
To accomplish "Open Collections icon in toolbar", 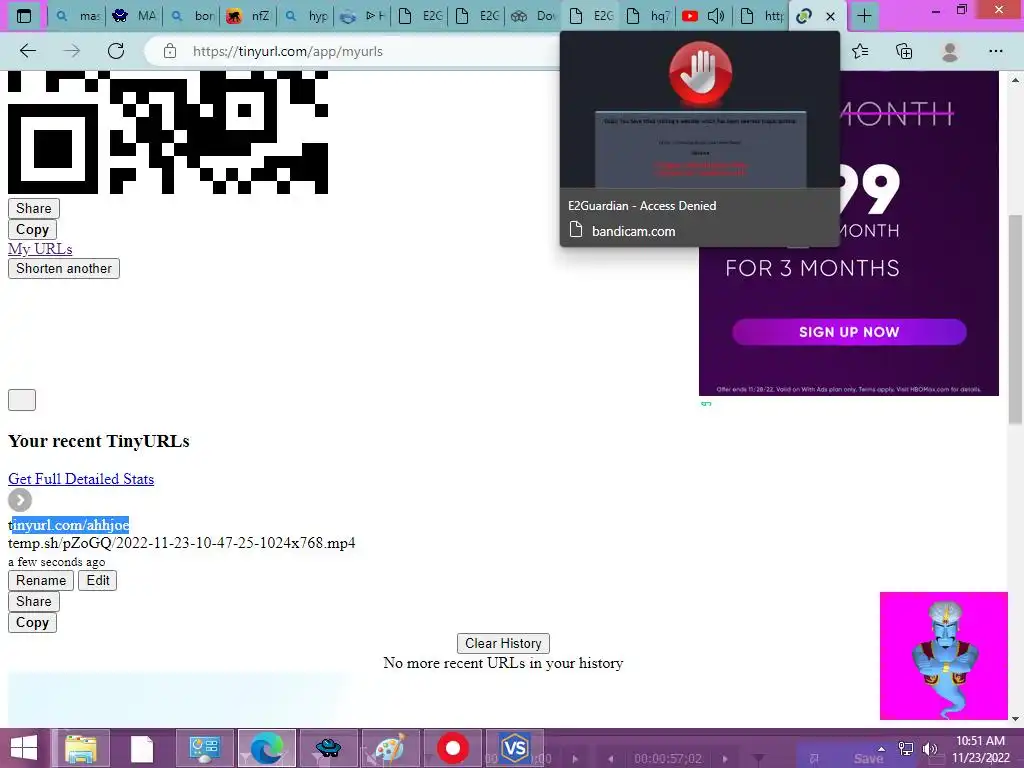I will point(904,51).
